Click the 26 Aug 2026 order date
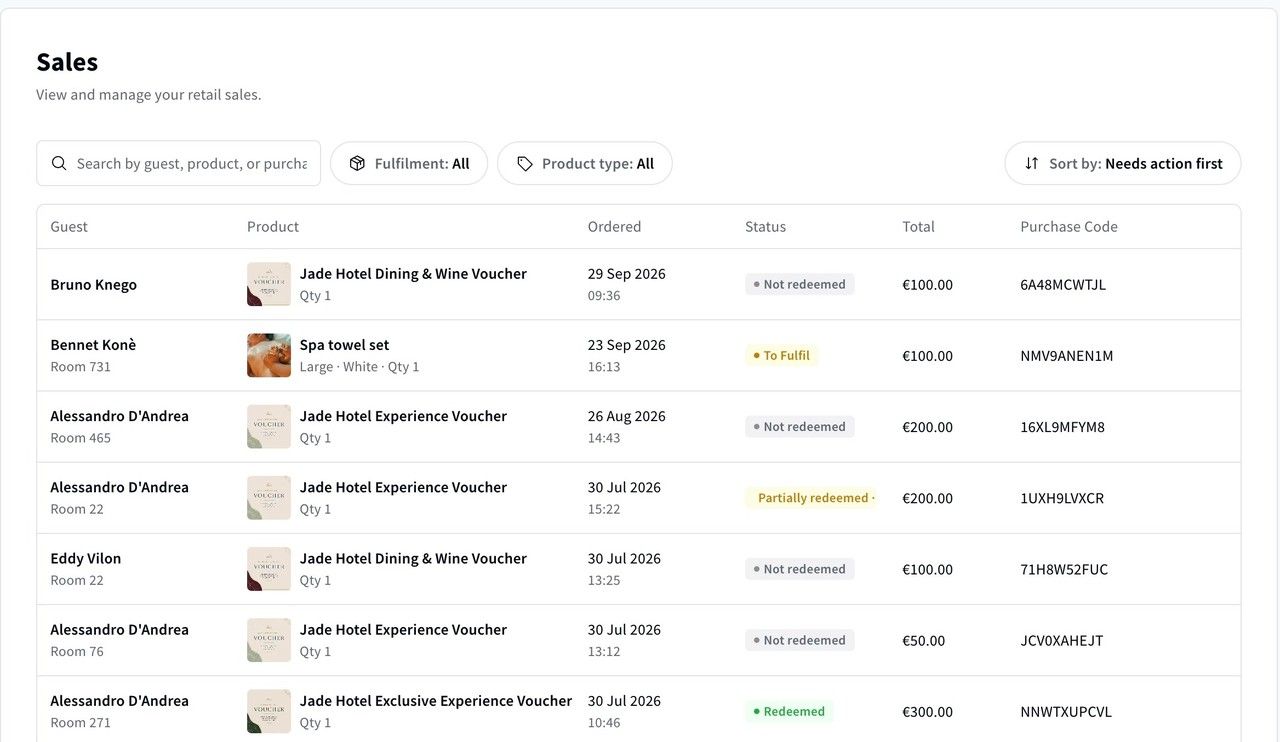 pyautogui.click(x=627, y=416)
